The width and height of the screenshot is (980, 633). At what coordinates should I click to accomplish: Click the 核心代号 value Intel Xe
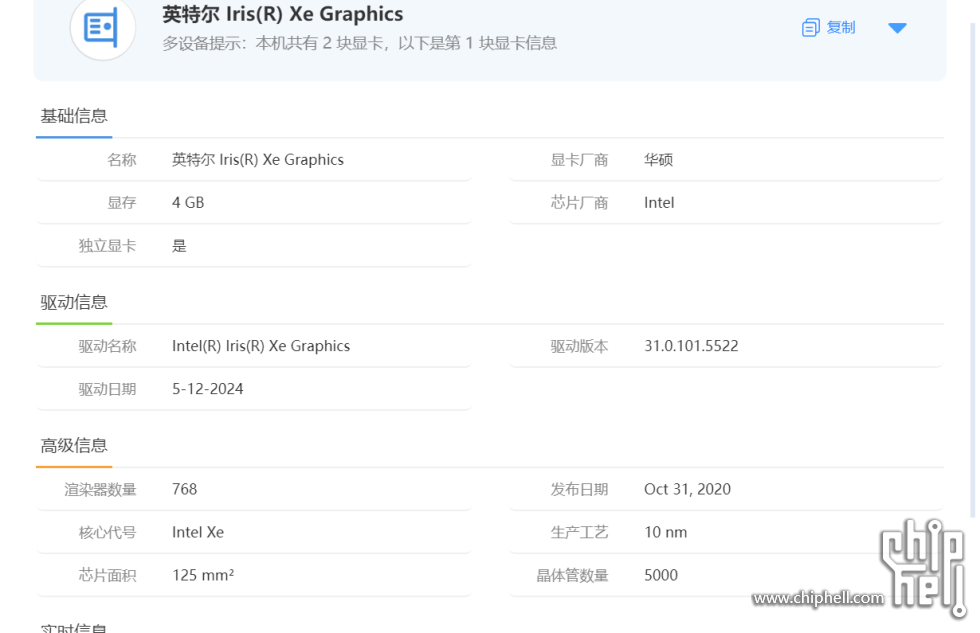(198, 532)
